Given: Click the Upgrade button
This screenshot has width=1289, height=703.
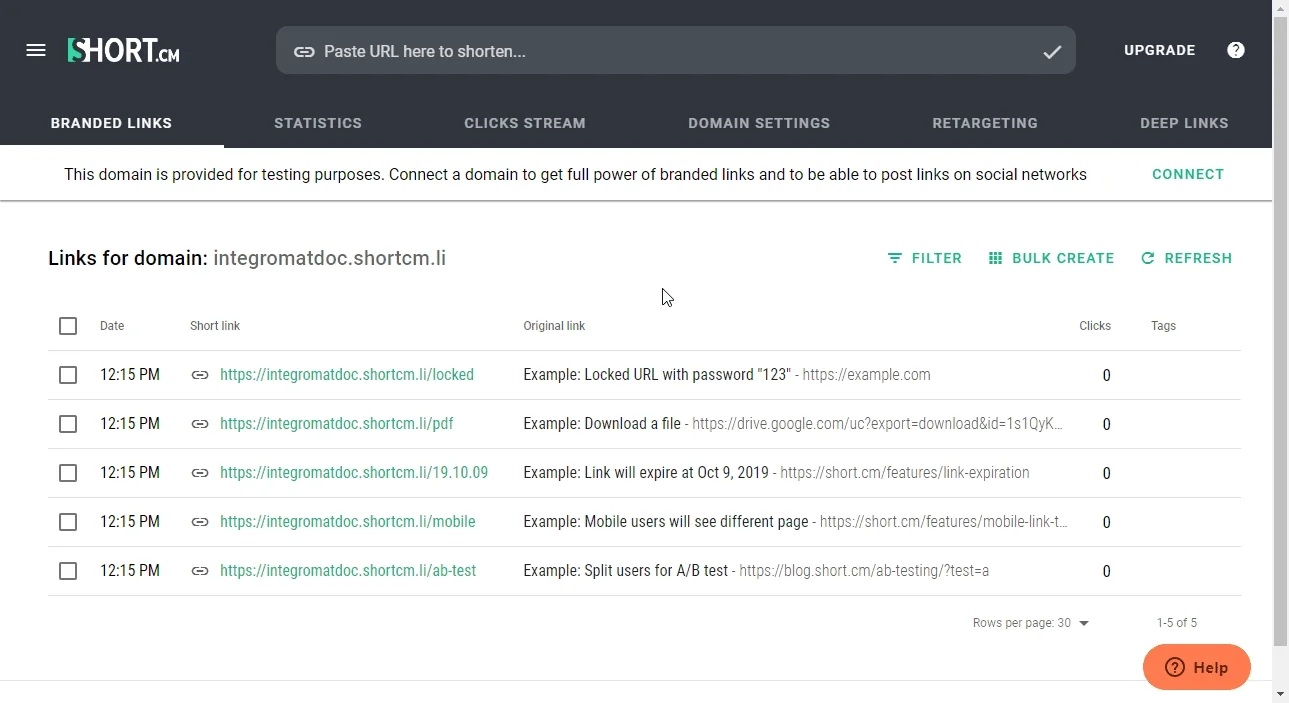Looking at the screenshot, I should click(x=1160, y=50).
